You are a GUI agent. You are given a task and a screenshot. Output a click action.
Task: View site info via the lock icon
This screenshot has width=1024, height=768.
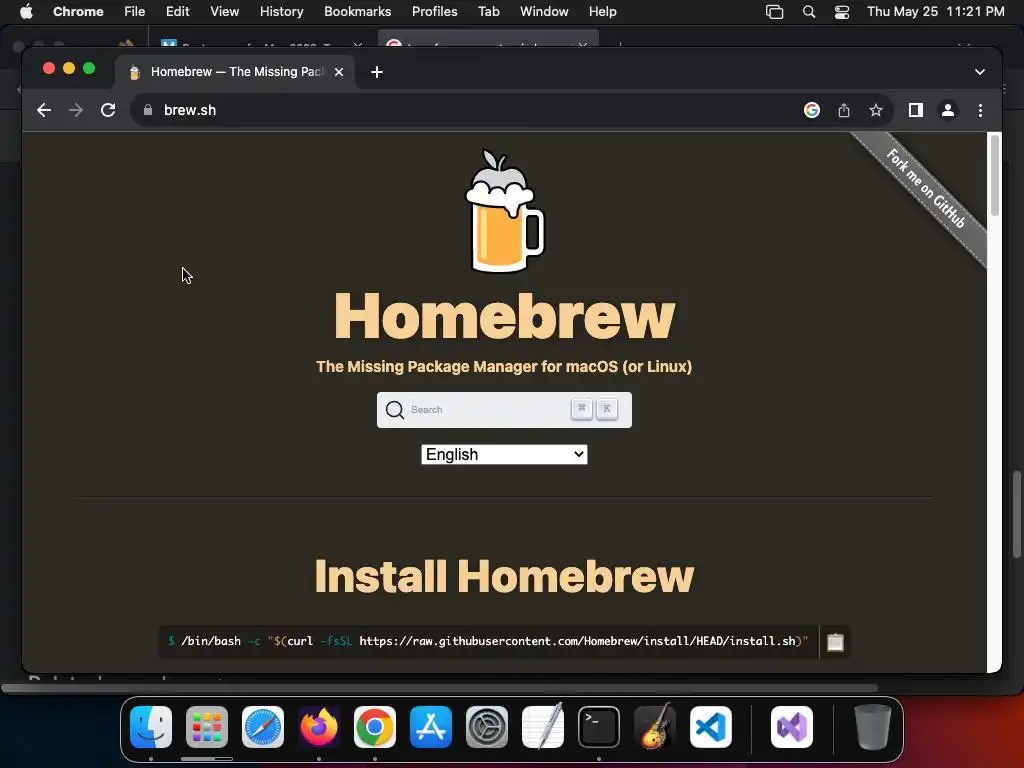tap(148, 110)
